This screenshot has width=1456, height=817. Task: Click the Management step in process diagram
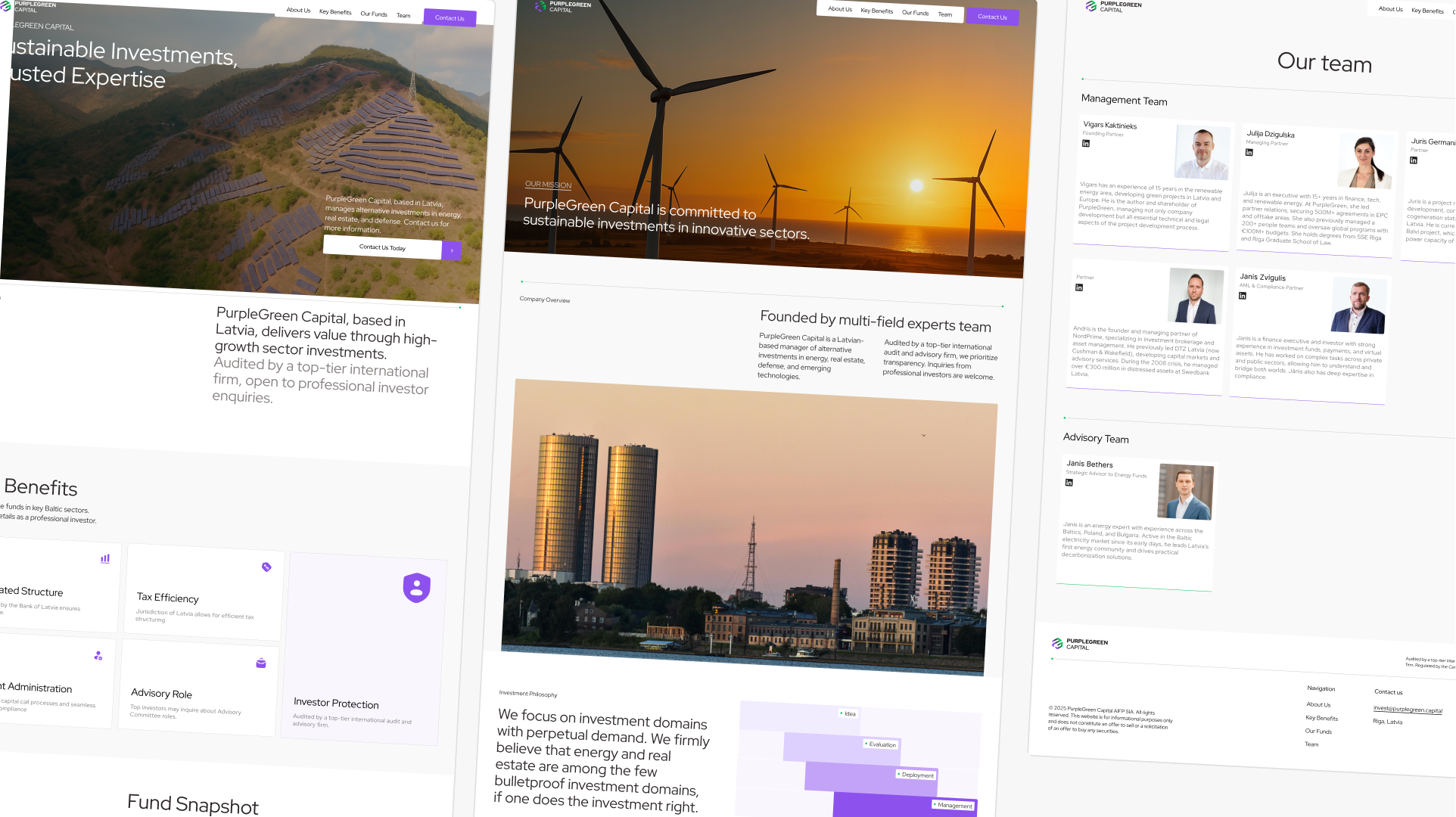click(953, 806)
